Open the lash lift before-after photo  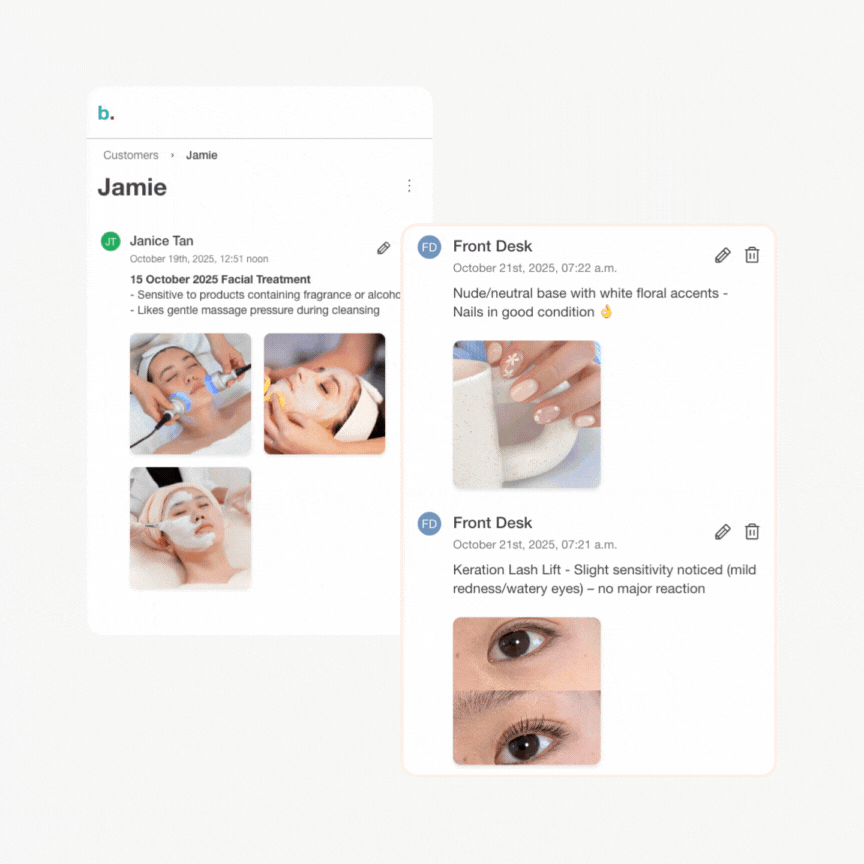click(x=527, y=691)
